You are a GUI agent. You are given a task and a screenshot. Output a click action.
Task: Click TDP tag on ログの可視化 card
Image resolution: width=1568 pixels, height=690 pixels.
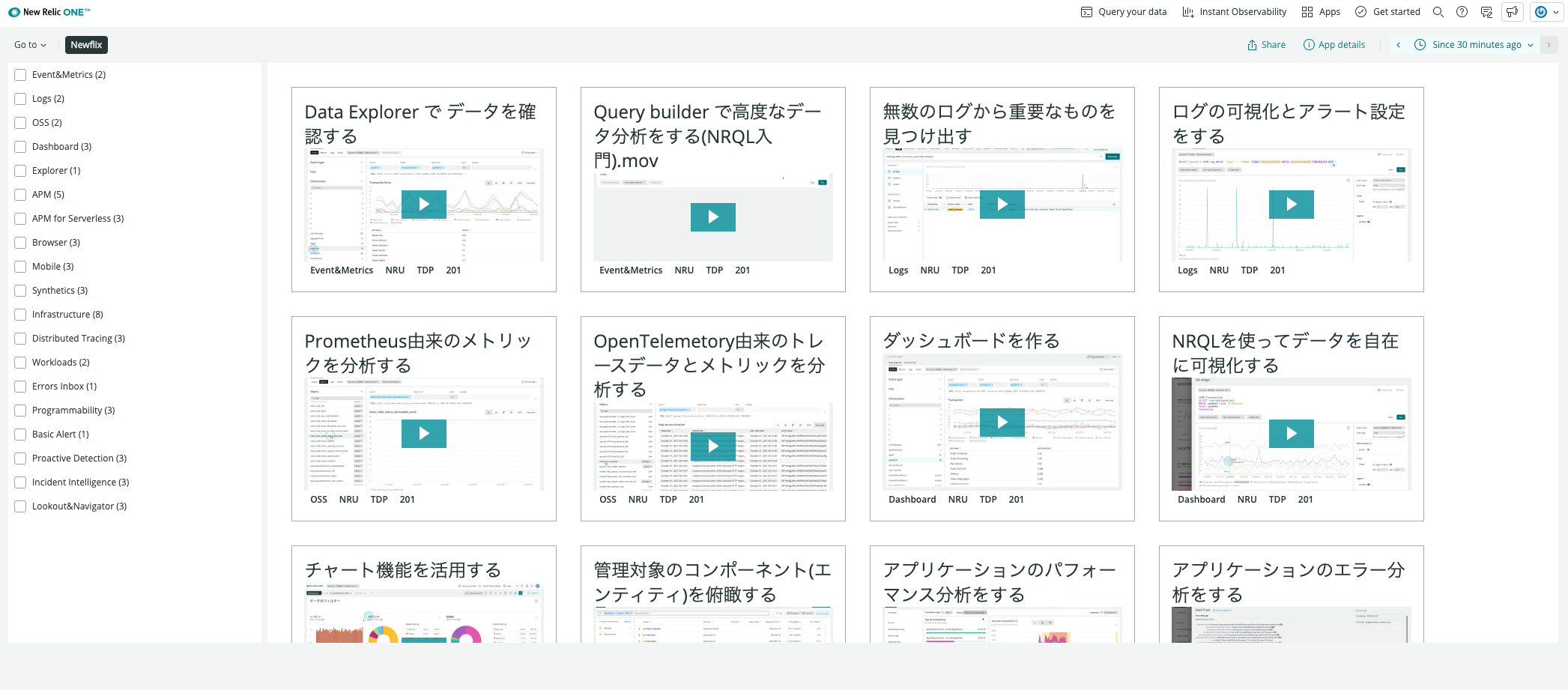click(1249, 270)
